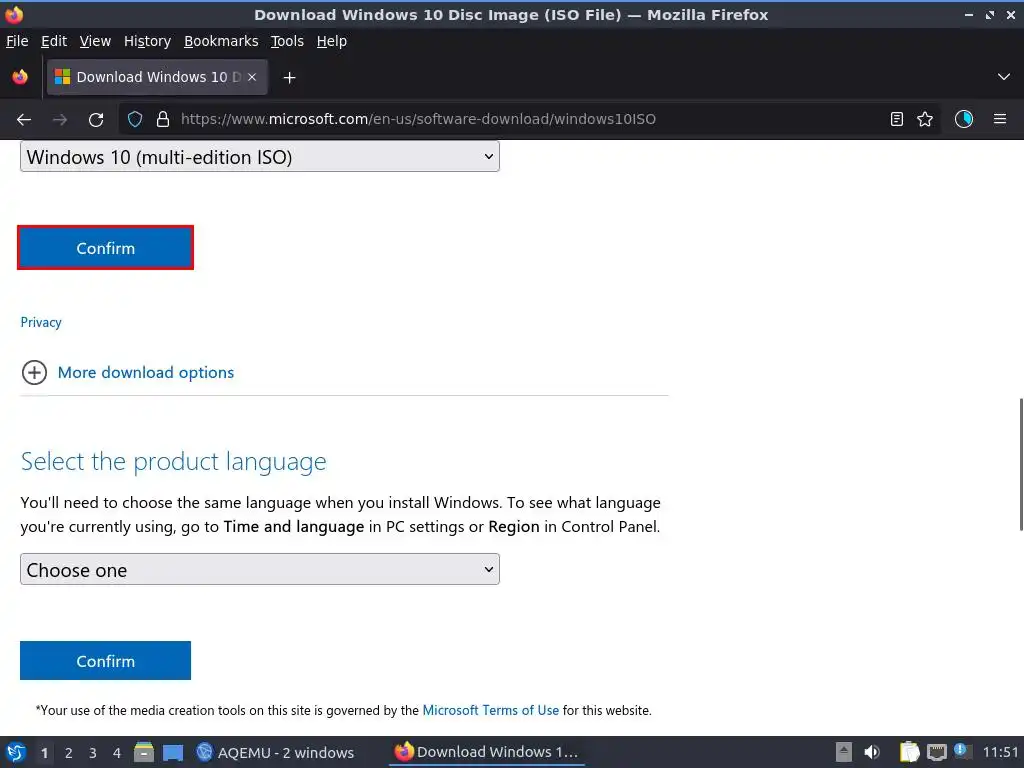
Task: Open the removable media tray icon
Action: [x=844, y=752]
